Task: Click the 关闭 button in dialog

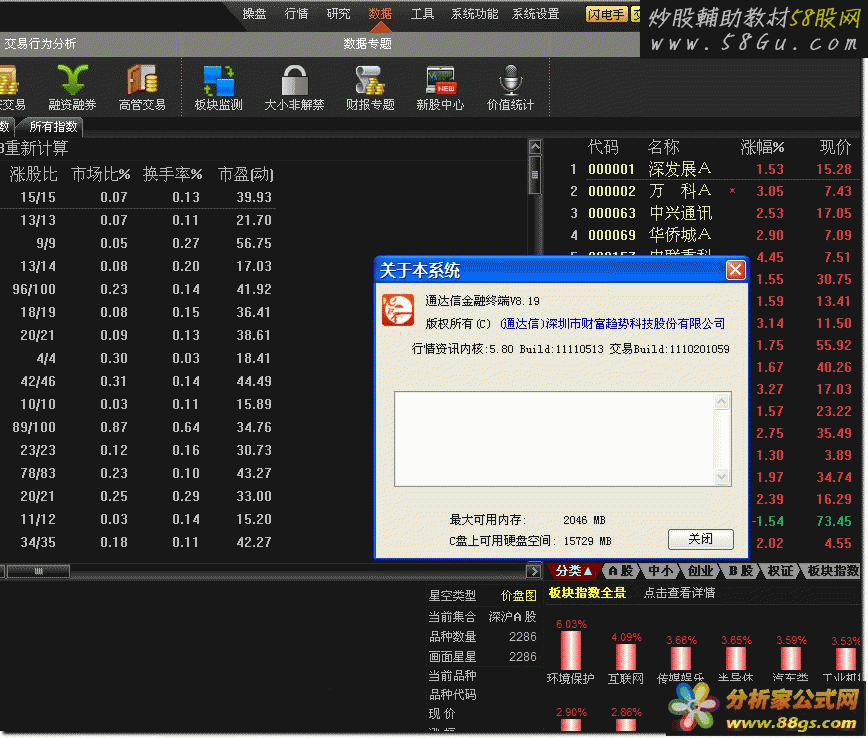Action: tap(700, 539)
